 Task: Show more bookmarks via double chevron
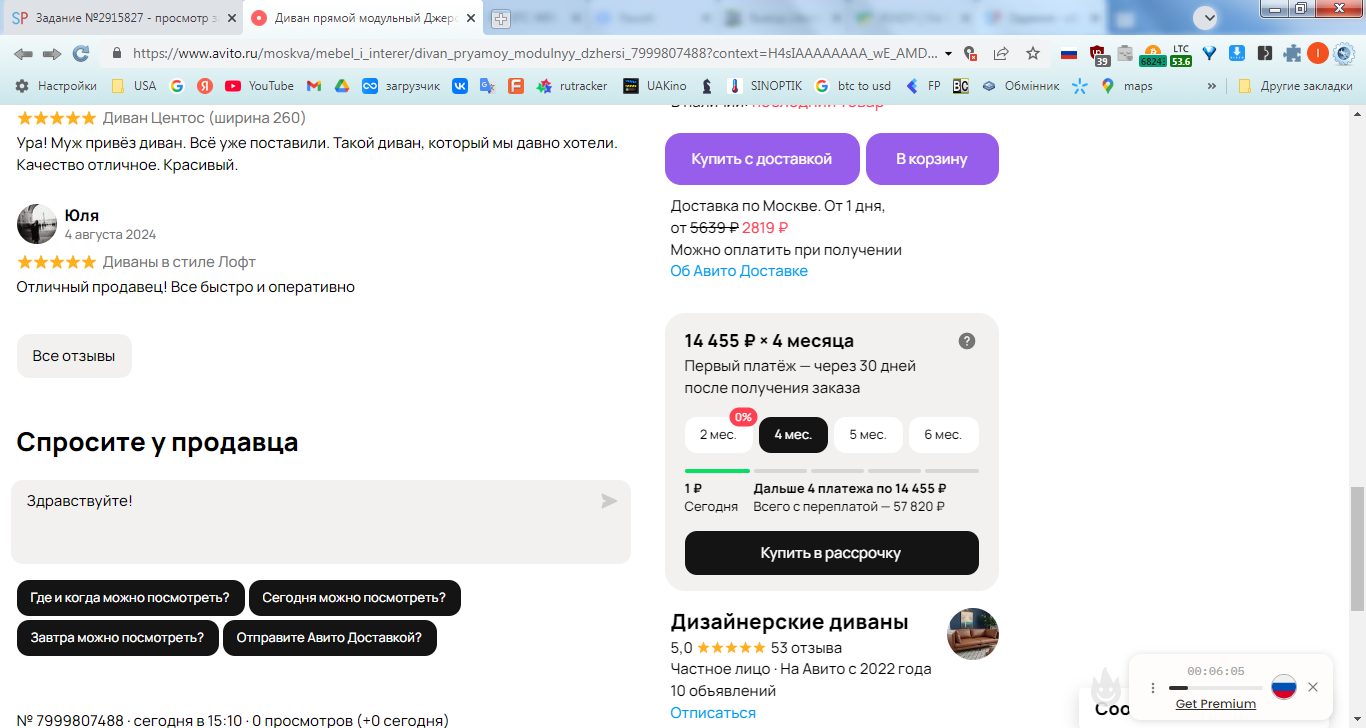point(1212,86)
